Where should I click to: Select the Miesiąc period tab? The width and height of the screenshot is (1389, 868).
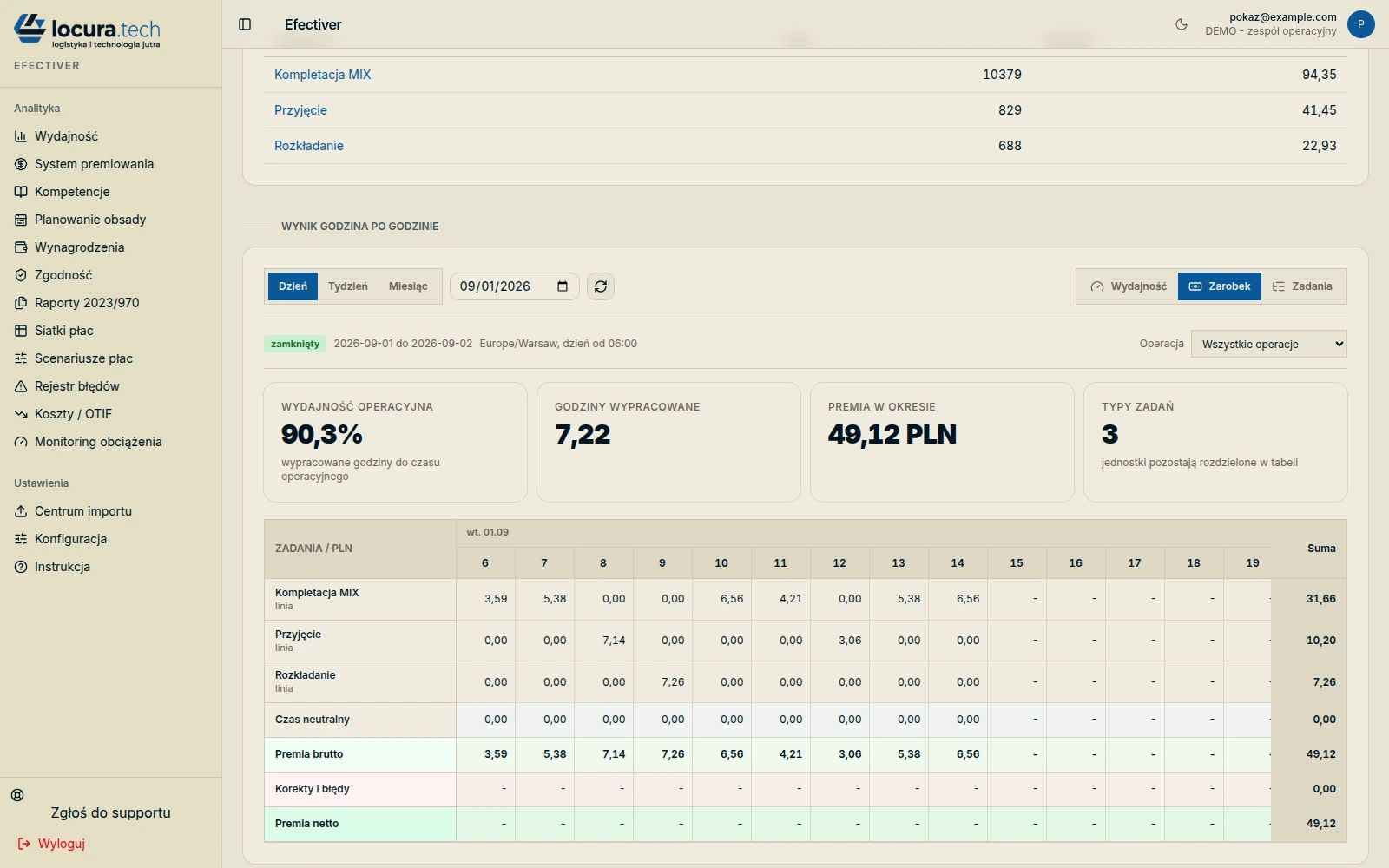point(408,286)
